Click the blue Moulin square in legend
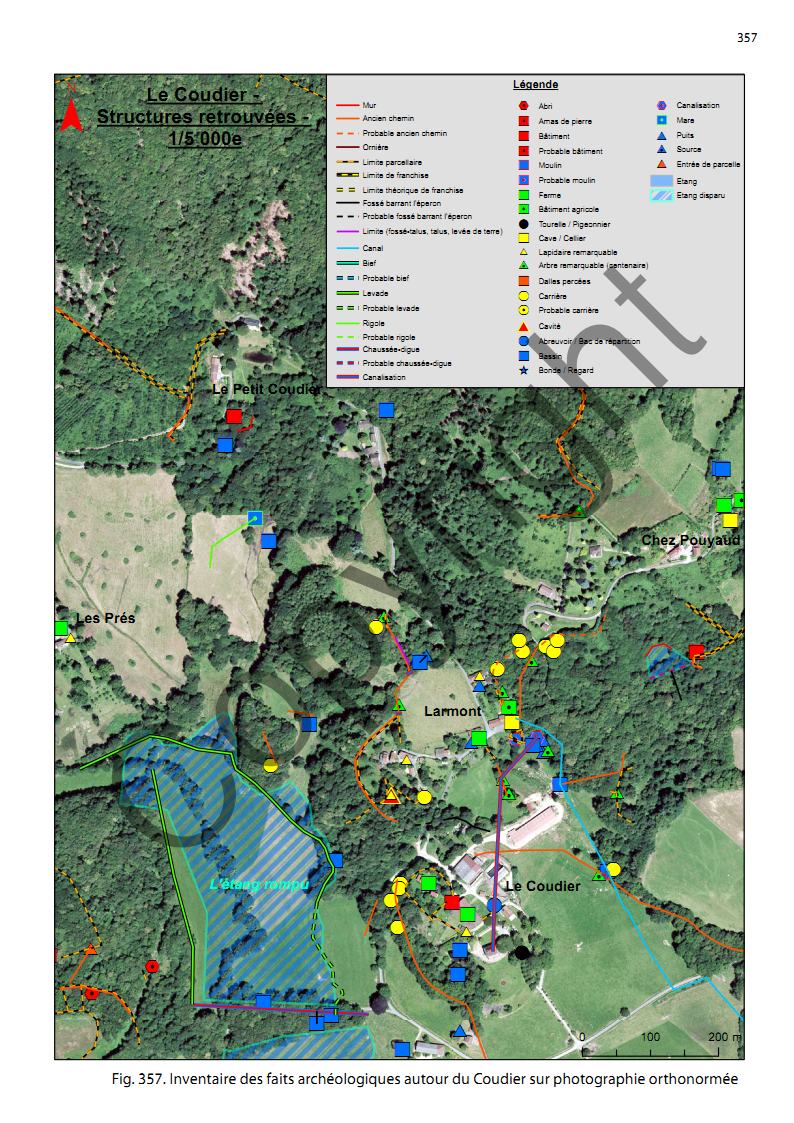The image size is (794, 1123). (x=523, y=165)
